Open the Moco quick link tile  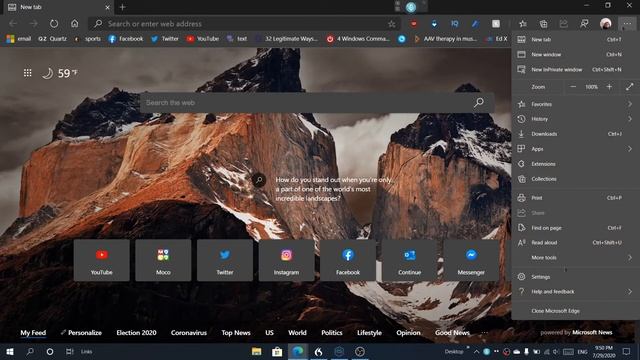163,260
